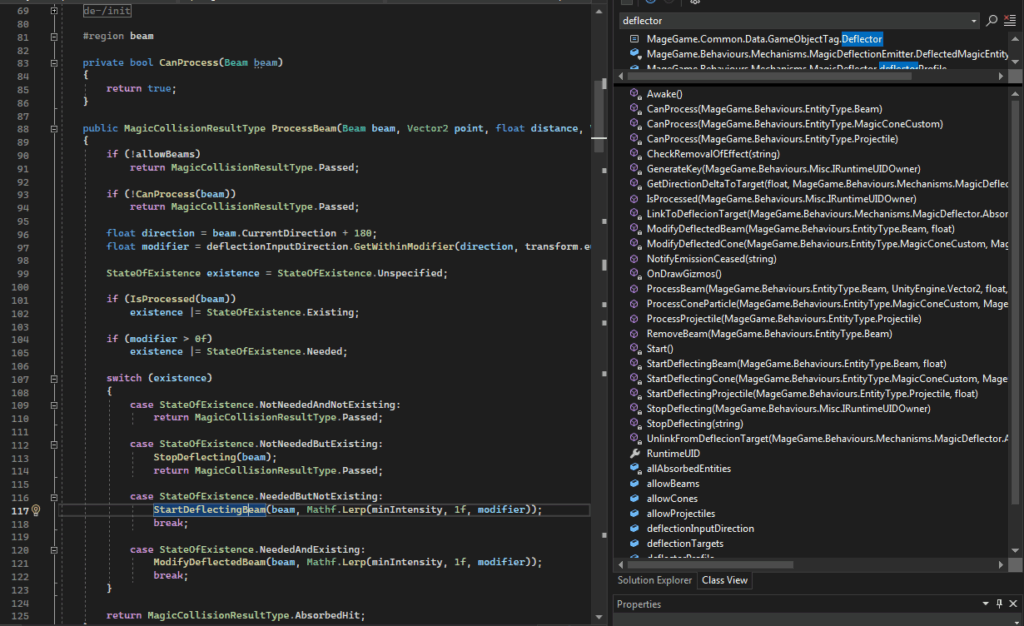
Task: Pin the Properties panel with the pushpin icon
Action: pyautogui.click(x=999, y=604)
